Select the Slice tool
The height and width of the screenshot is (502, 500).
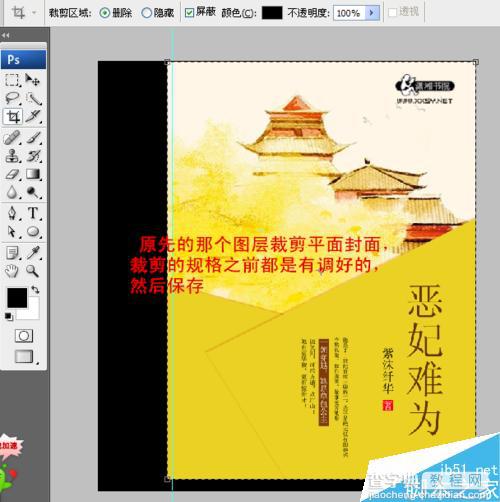[33, 117]
